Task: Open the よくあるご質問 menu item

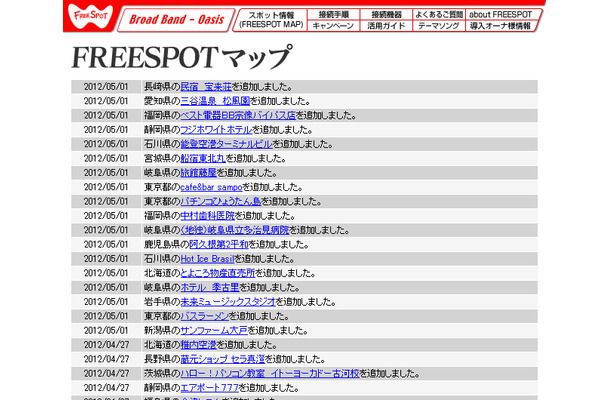Action: [439, 14]
